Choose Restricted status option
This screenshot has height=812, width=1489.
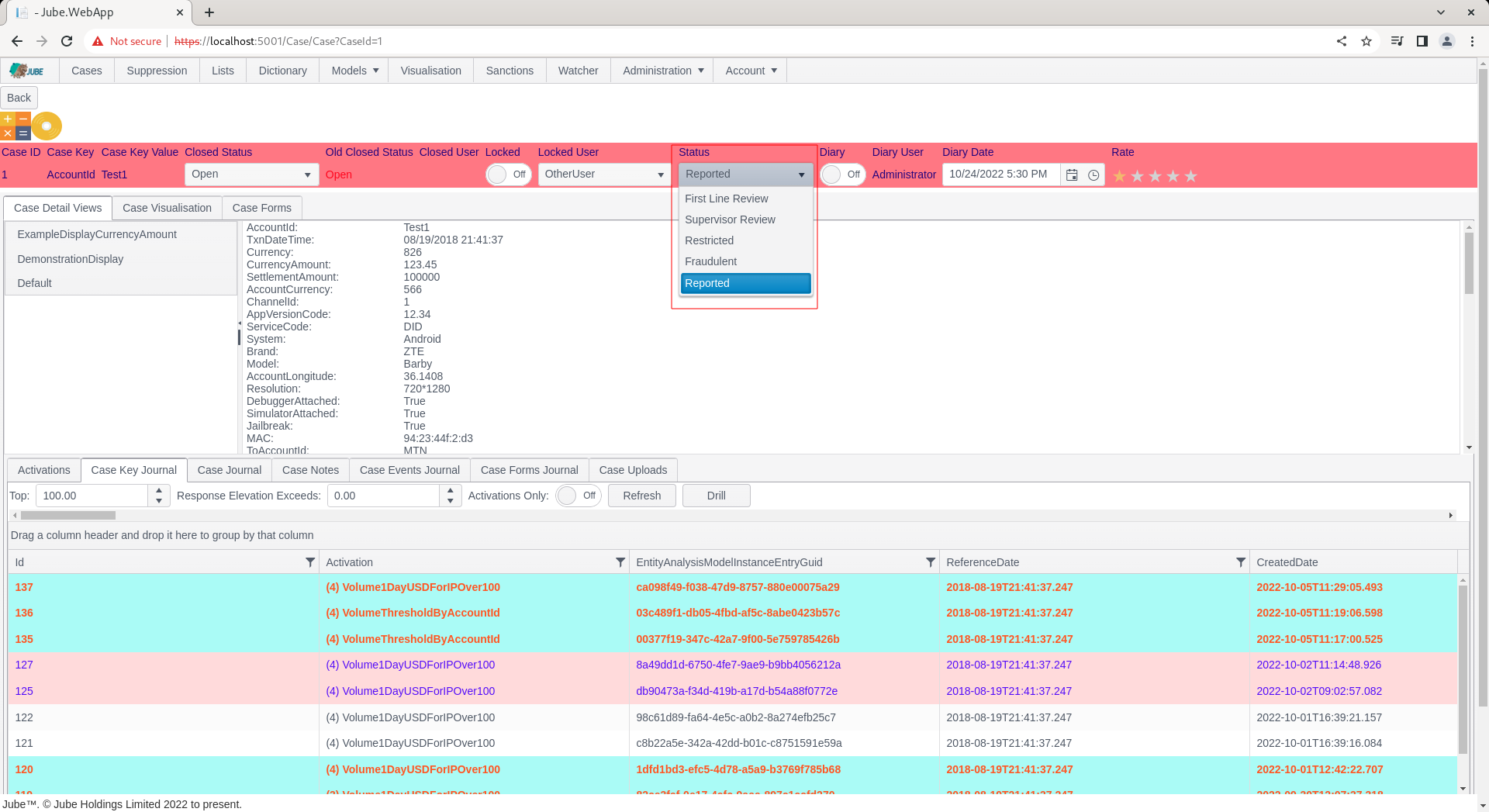tap(745, 240)
